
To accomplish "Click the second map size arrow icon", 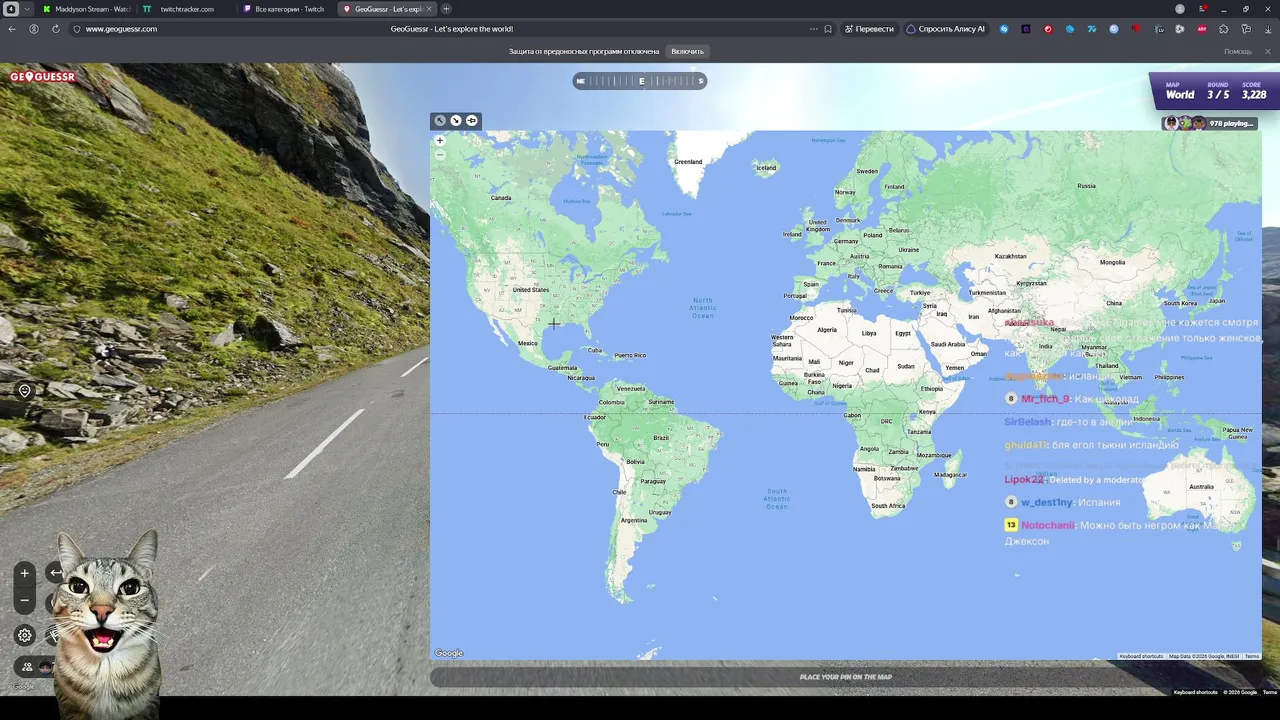I will (x=456, y=121).
